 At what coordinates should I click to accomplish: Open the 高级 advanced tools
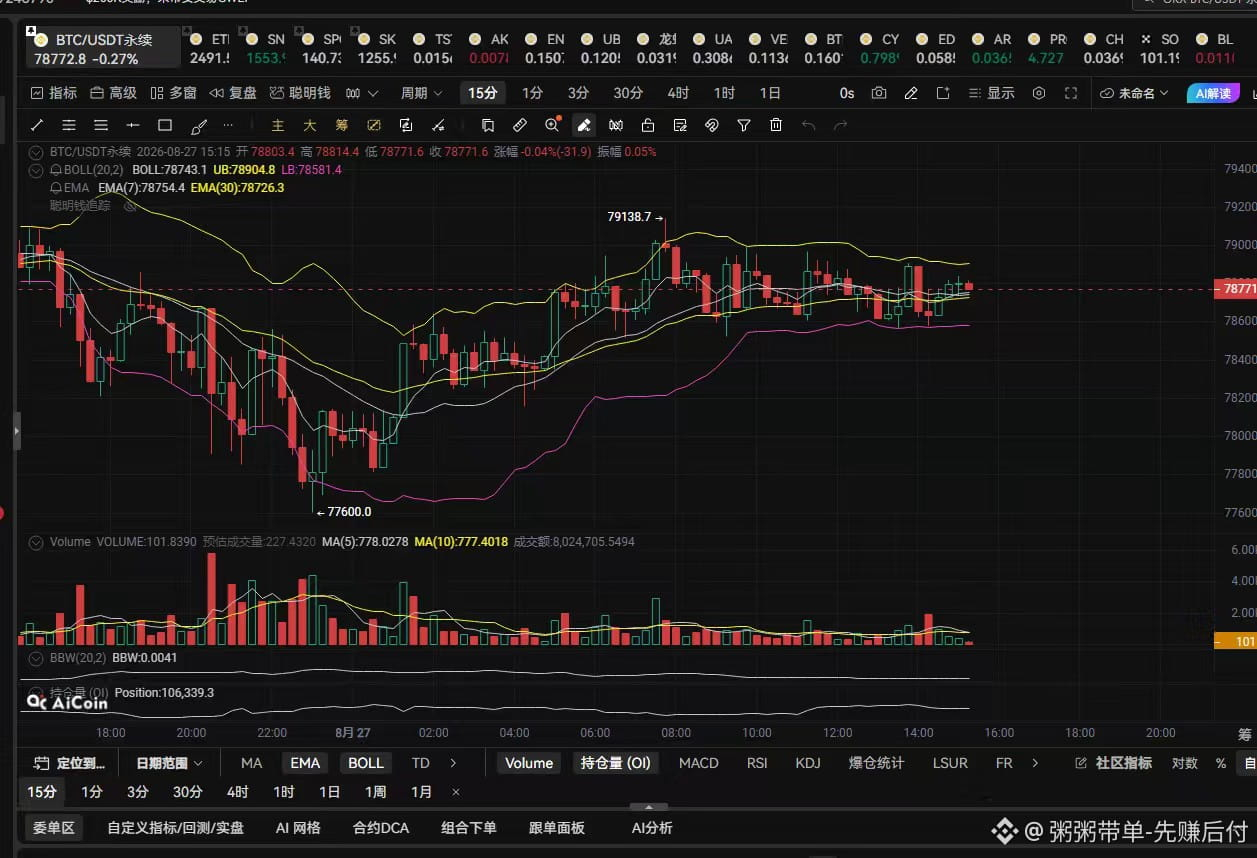[x=113, y=93]
